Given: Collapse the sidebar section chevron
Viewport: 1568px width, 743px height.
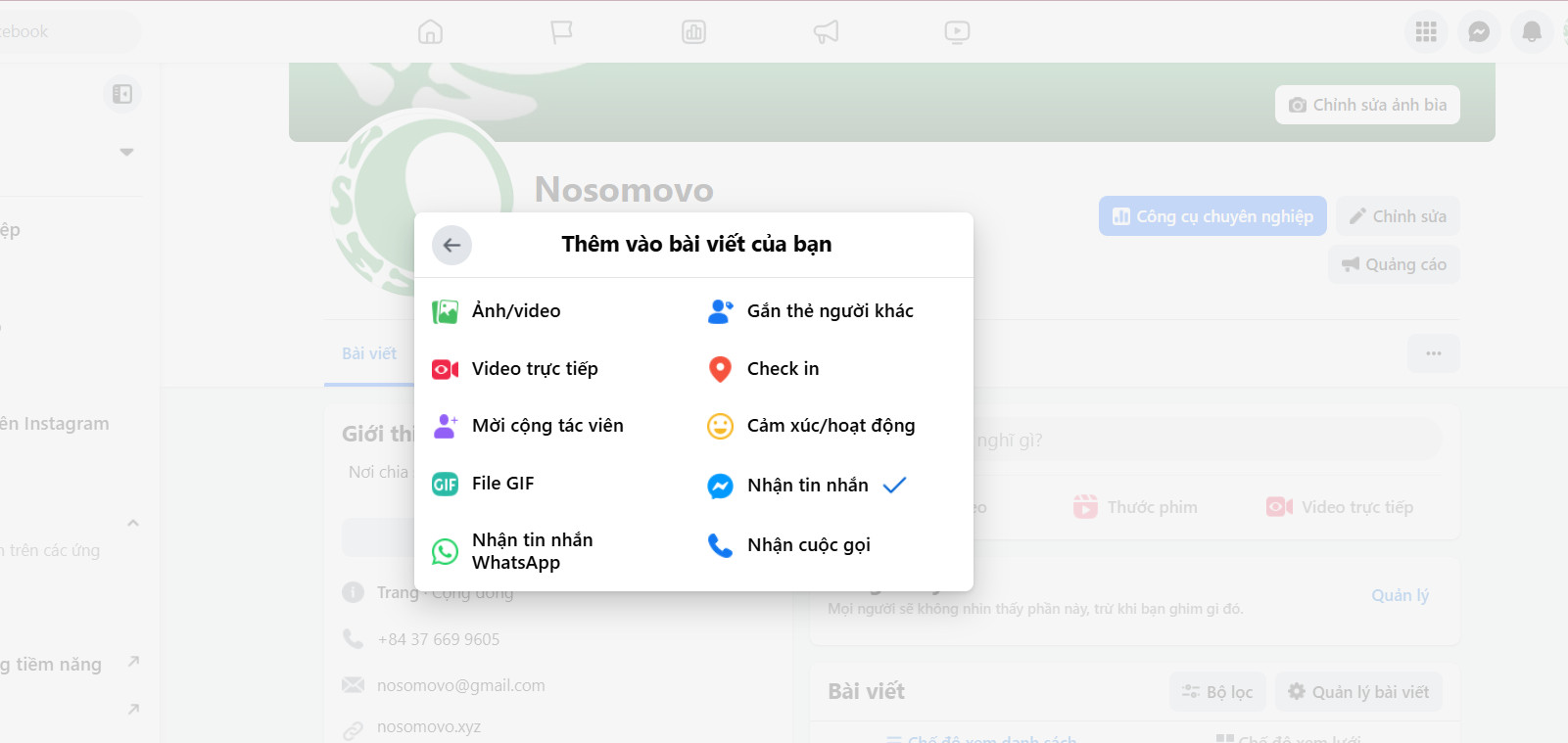Looking at the screenshot, I should [x=133, y=523].
